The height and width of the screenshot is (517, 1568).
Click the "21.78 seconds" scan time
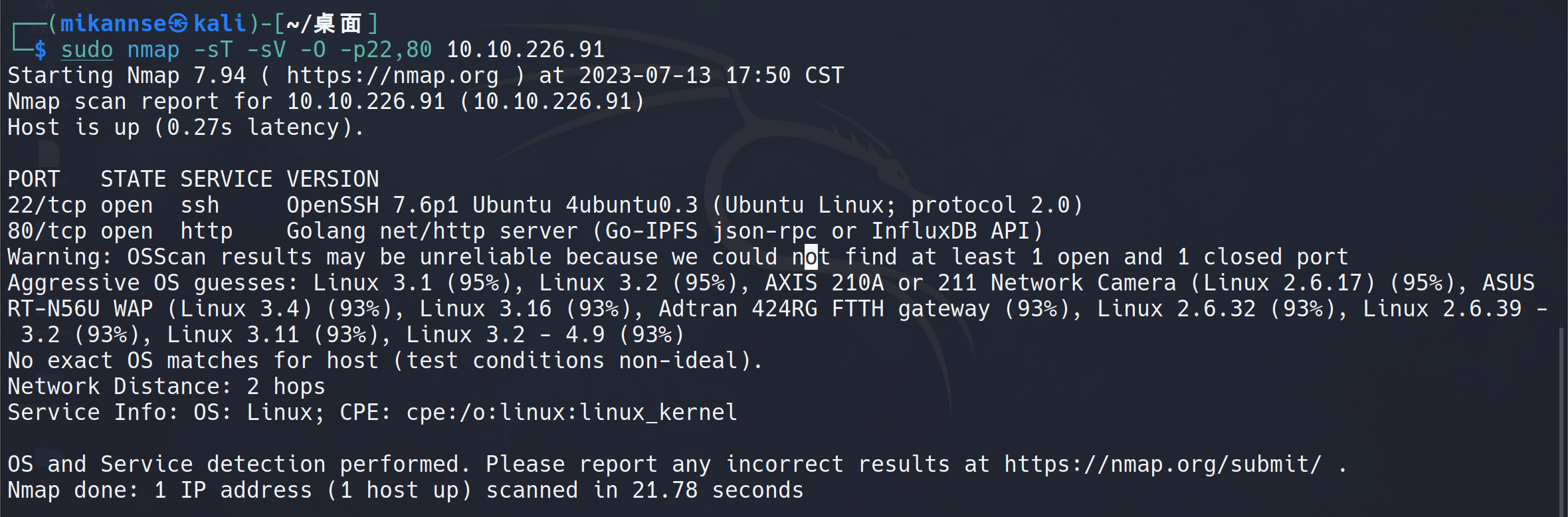click(x=718, y=490)
